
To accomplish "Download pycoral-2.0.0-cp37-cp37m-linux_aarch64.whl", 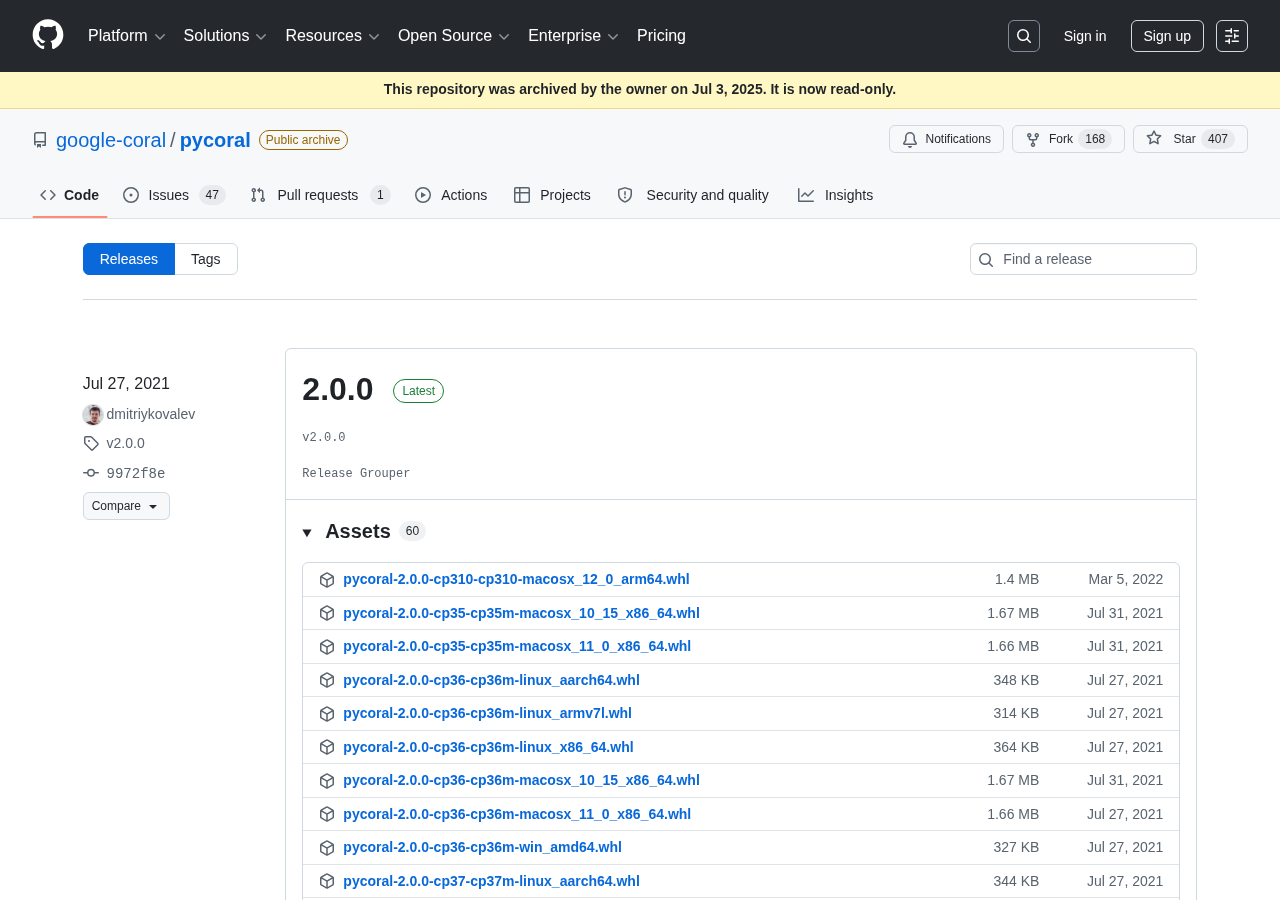I will 491,881.
